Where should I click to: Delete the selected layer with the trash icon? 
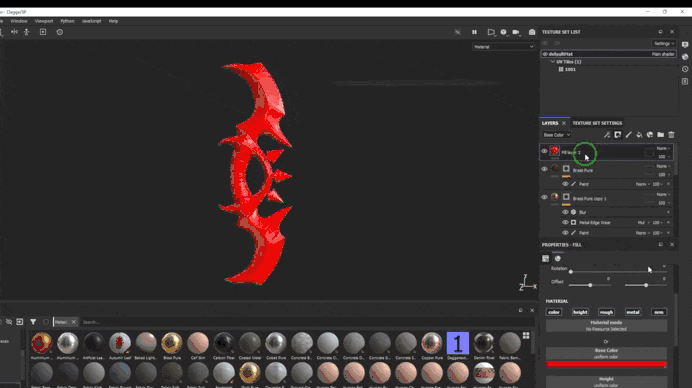[671, 135]
